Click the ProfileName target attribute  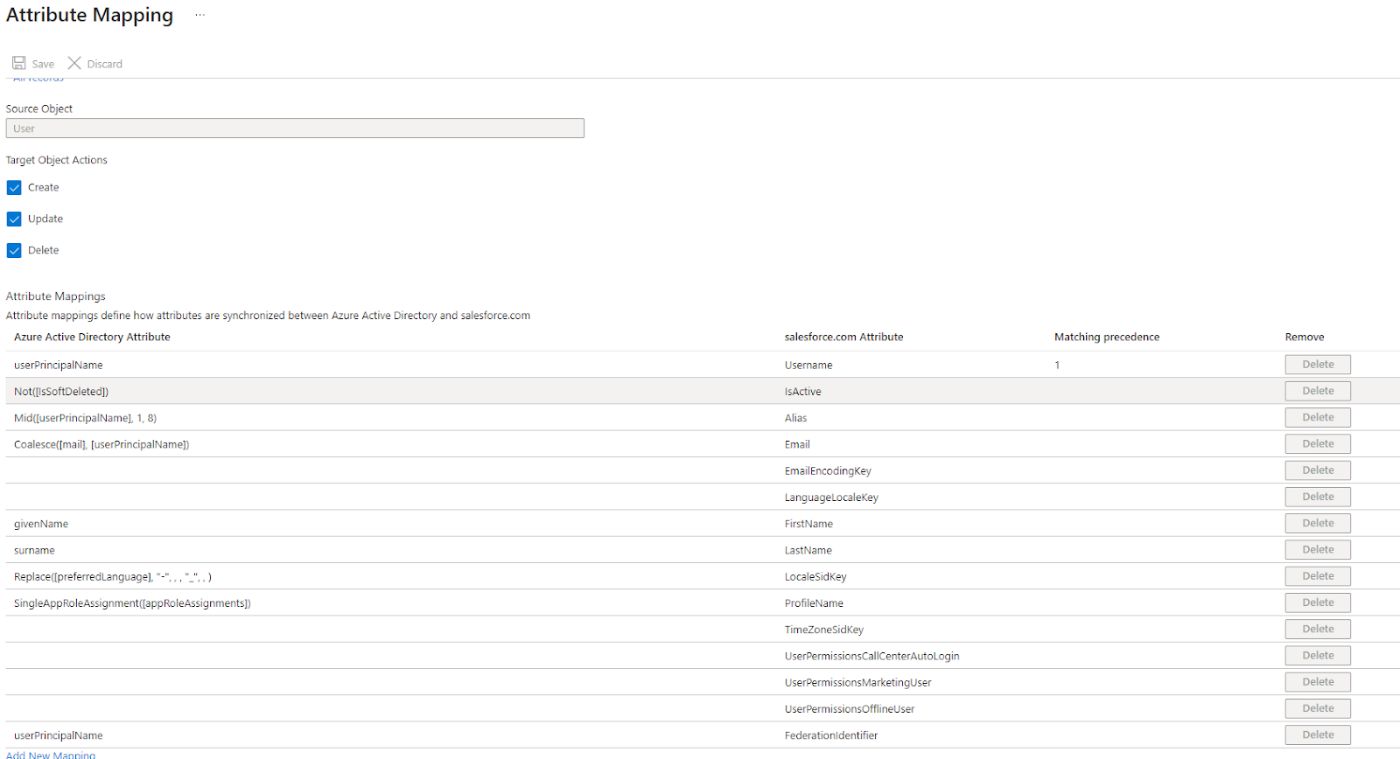(x=814, y=603)
